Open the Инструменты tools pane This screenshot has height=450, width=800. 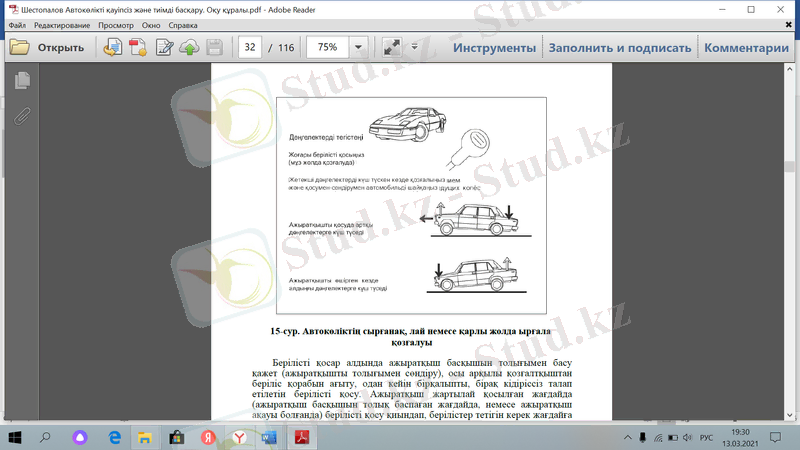pyautogui.click(x=494, y=47)
